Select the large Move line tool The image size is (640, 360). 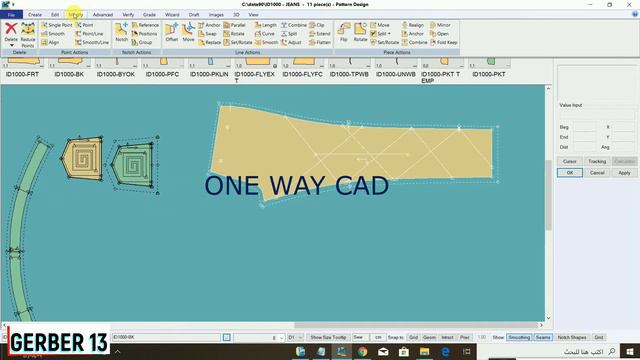(x=188, y=32)
